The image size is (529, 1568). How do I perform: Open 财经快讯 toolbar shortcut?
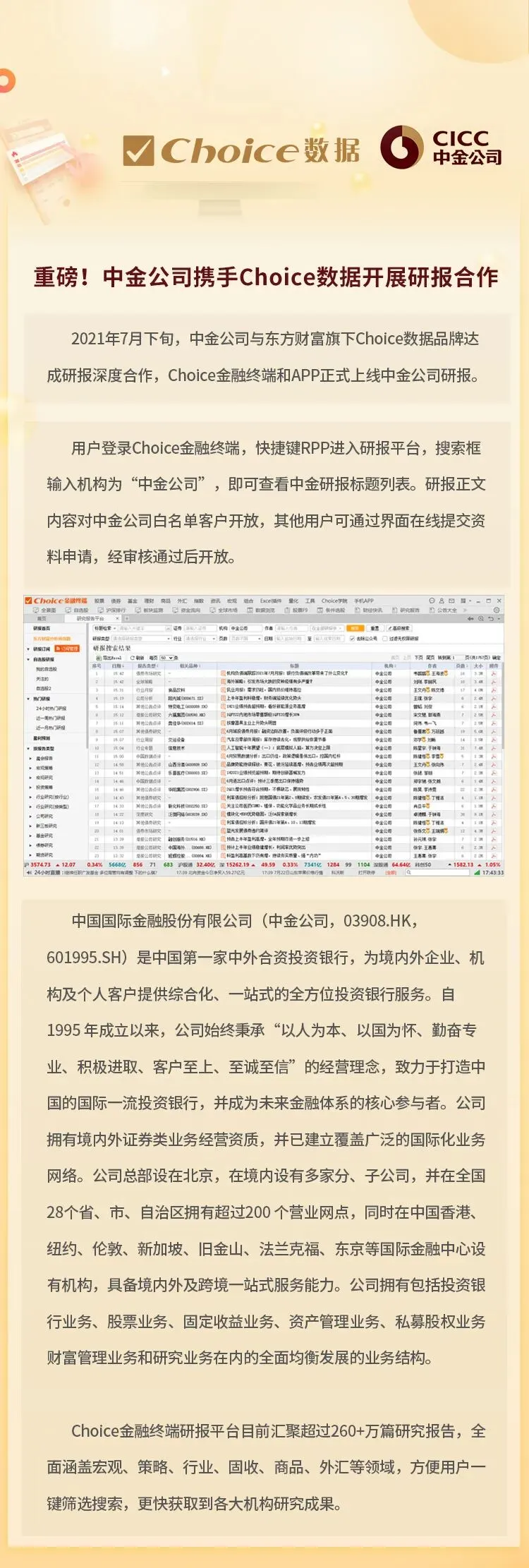368,610
